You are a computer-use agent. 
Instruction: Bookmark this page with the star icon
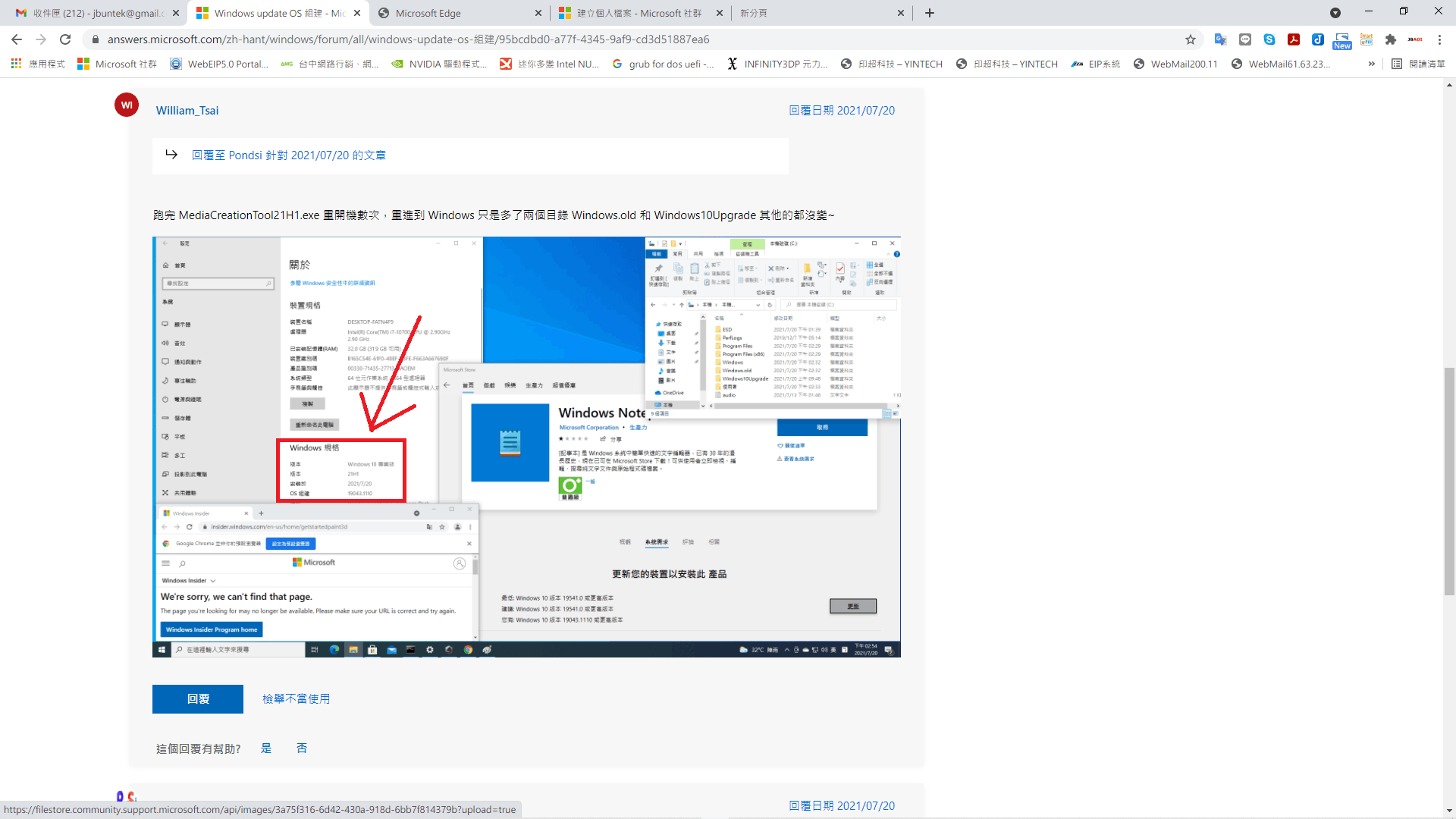1191,39
